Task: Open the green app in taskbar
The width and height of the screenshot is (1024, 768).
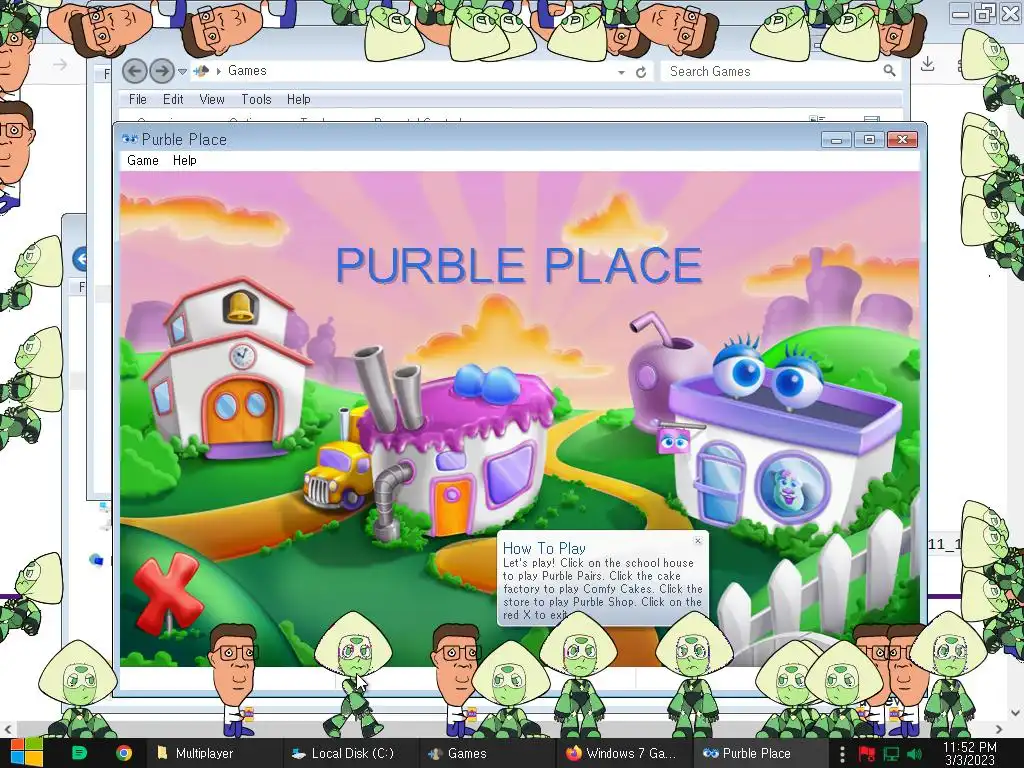Action: (79, 753)
